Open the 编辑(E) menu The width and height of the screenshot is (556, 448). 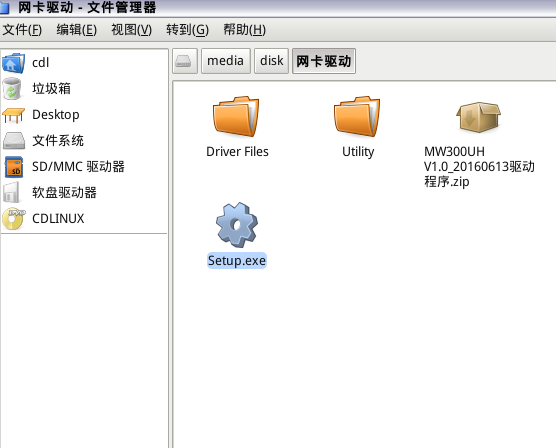click(77, 30)
